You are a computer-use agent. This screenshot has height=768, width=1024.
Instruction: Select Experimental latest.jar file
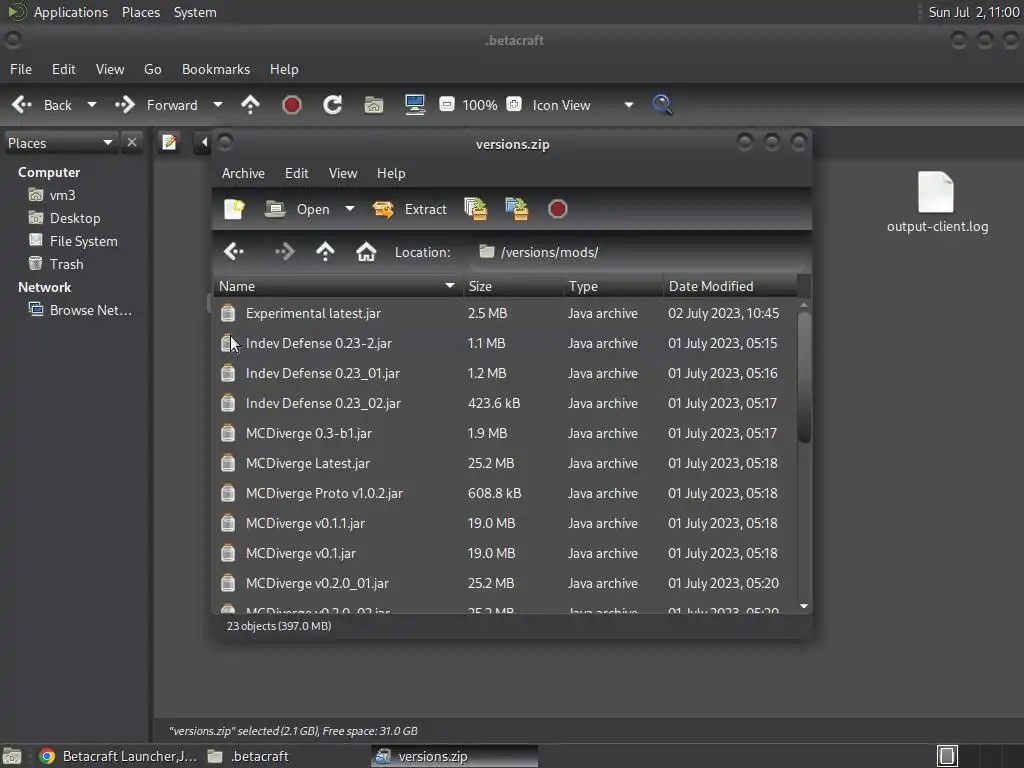pos(505,313)
